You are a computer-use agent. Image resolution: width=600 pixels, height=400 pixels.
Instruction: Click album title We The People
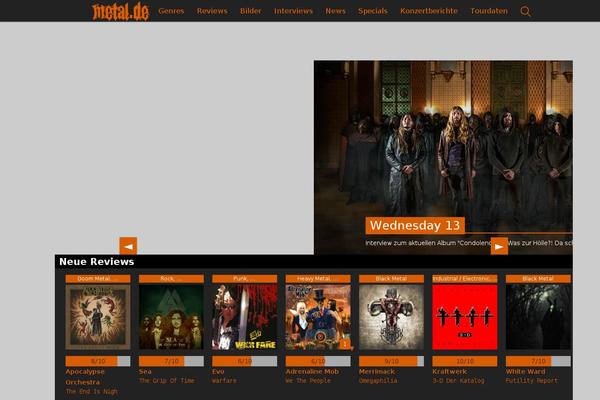308,380
